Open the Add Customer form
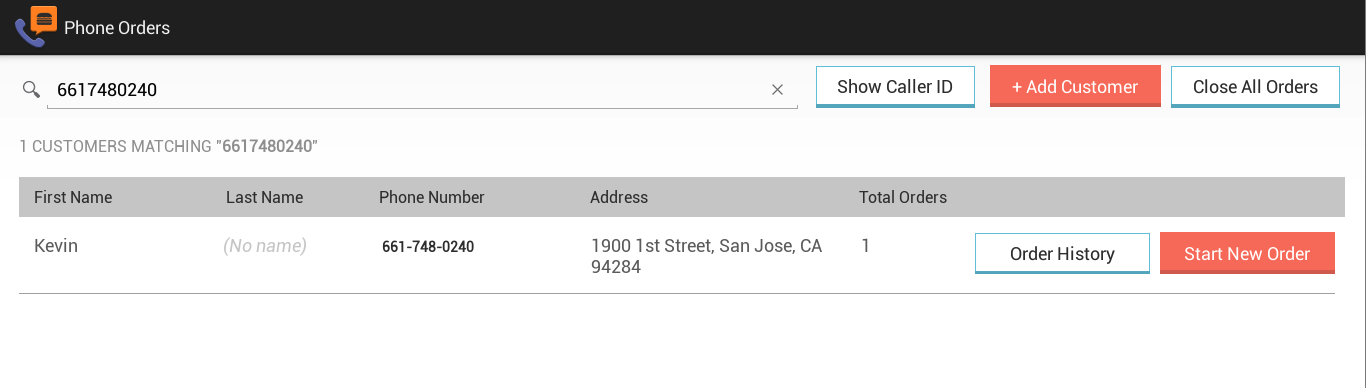This screenshot has width=1366, height=388. coord(1075,87)
